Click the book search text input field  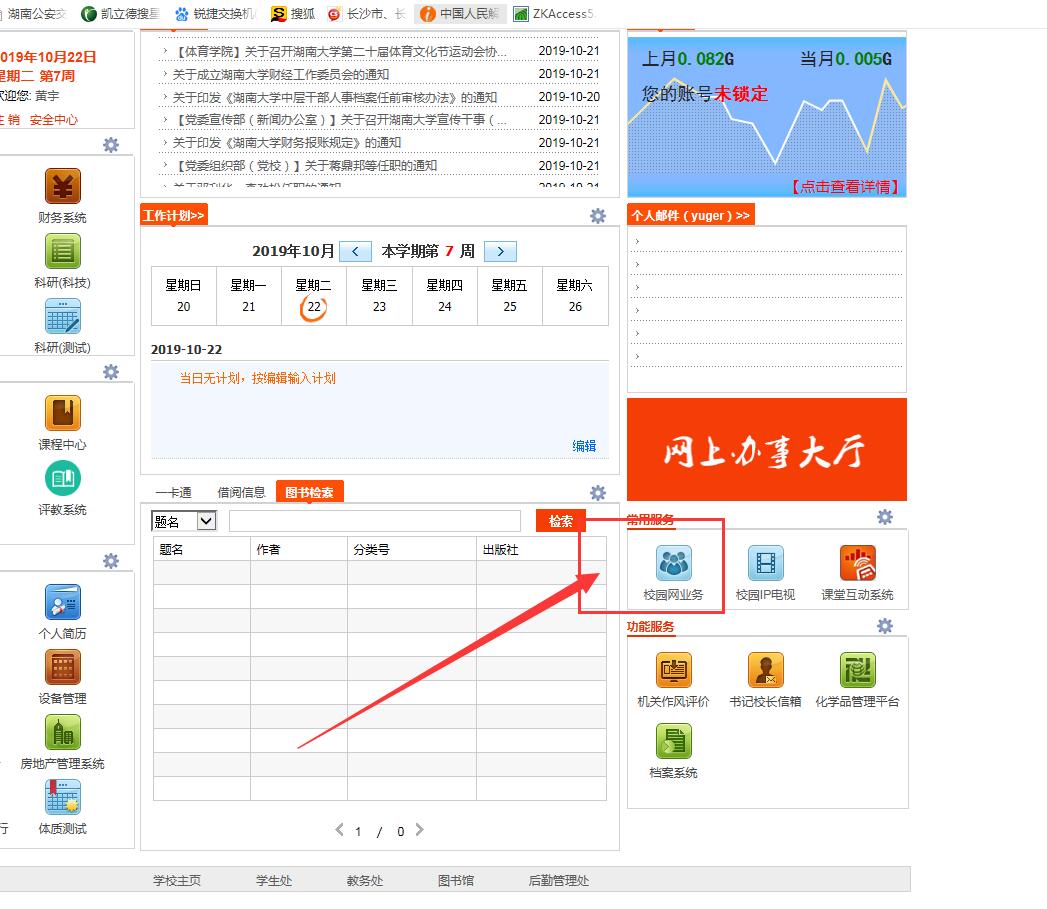coord(374,521)
